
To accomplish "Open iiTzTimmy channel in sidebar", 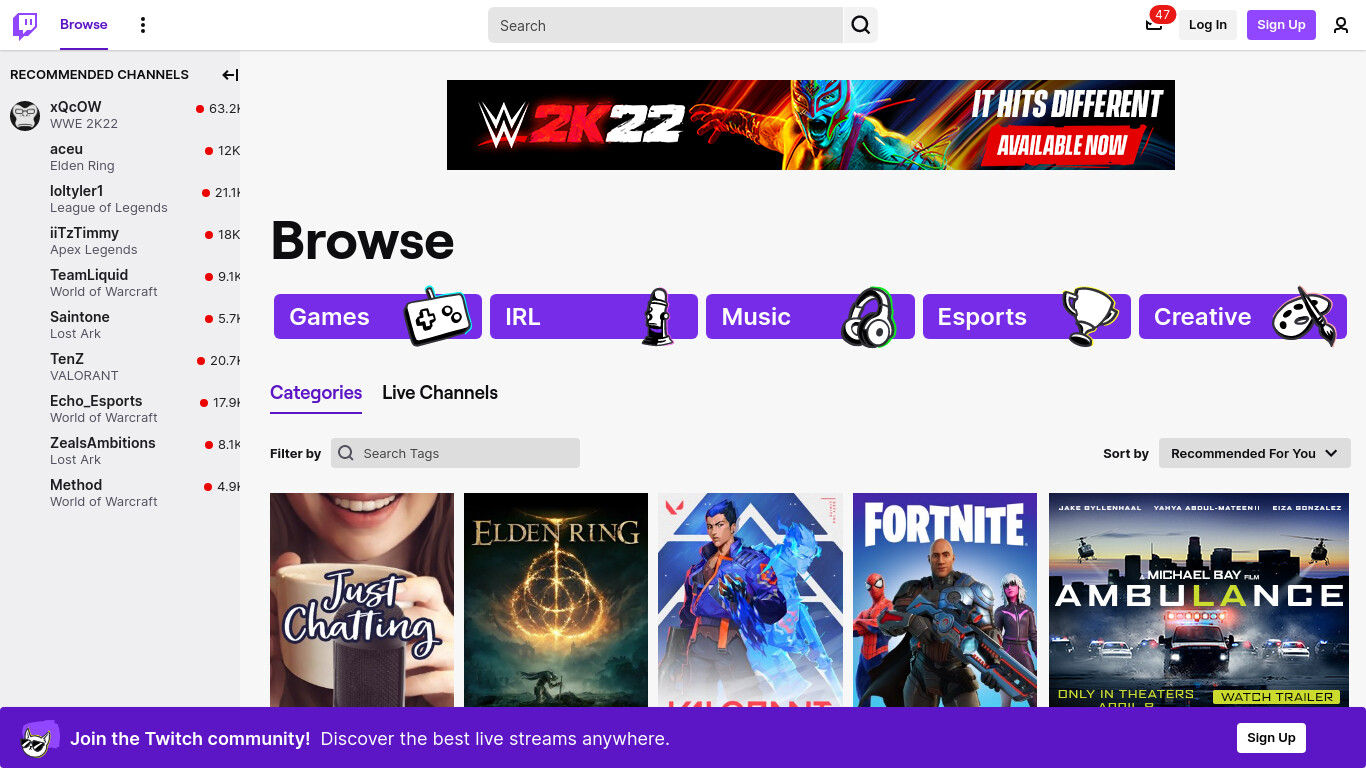I will 120,241.
